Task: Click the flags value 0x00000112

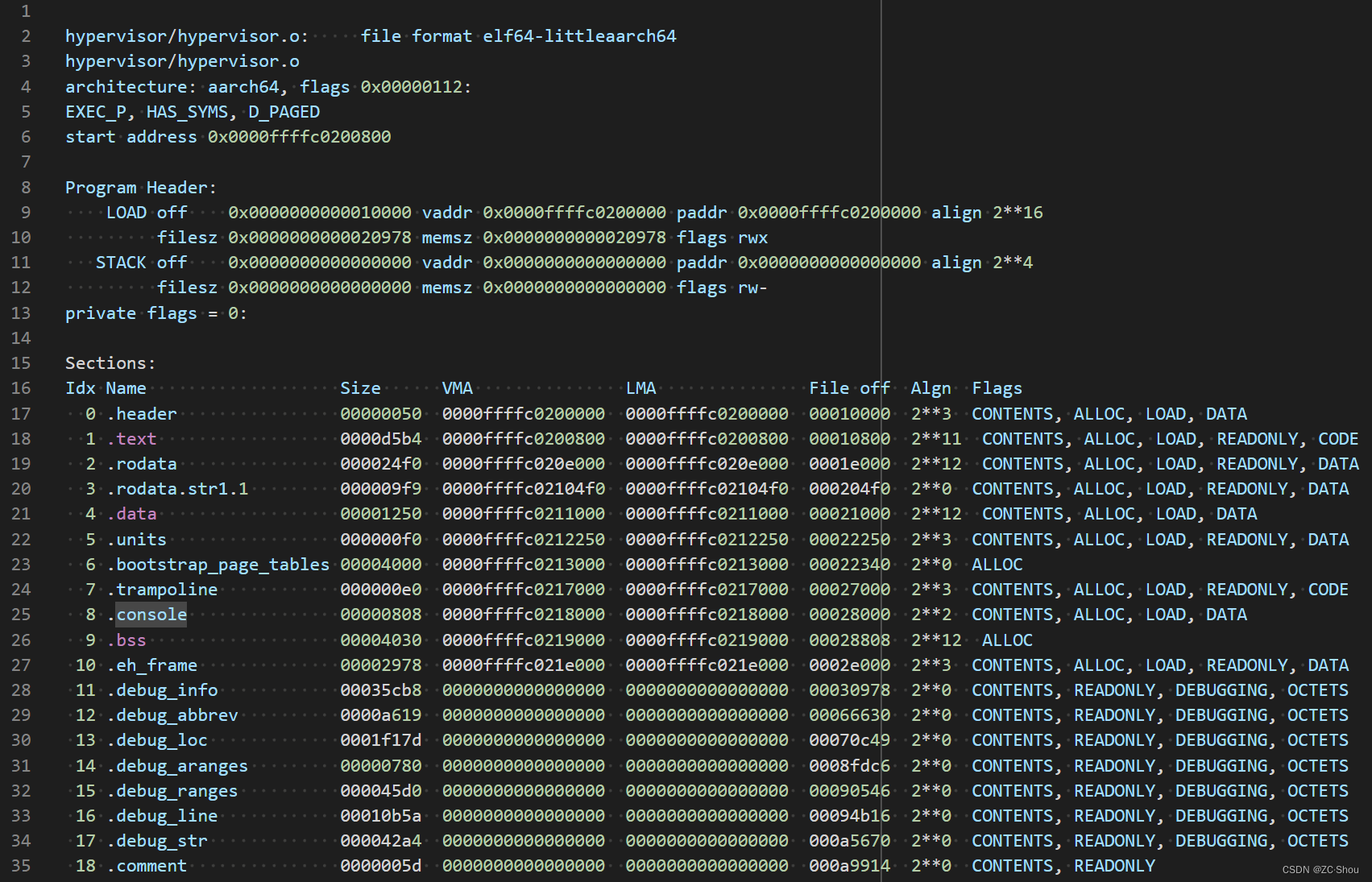Action: [412, 86]
